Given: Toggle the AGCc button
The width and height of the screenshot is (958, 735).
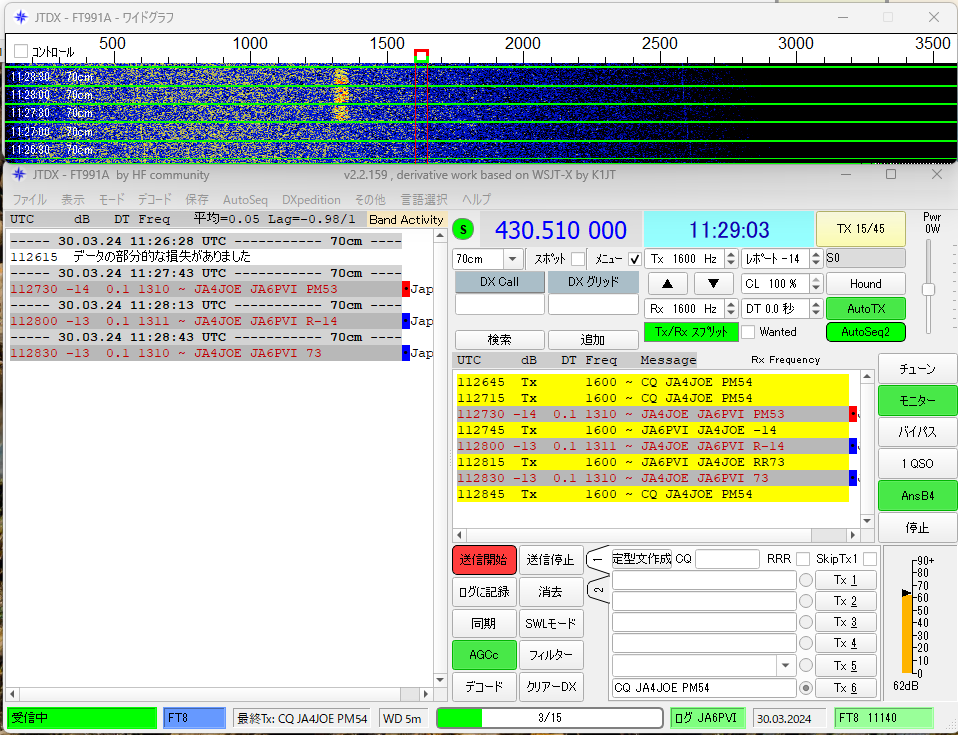Looking at the screenshot, I should [484, 655].
